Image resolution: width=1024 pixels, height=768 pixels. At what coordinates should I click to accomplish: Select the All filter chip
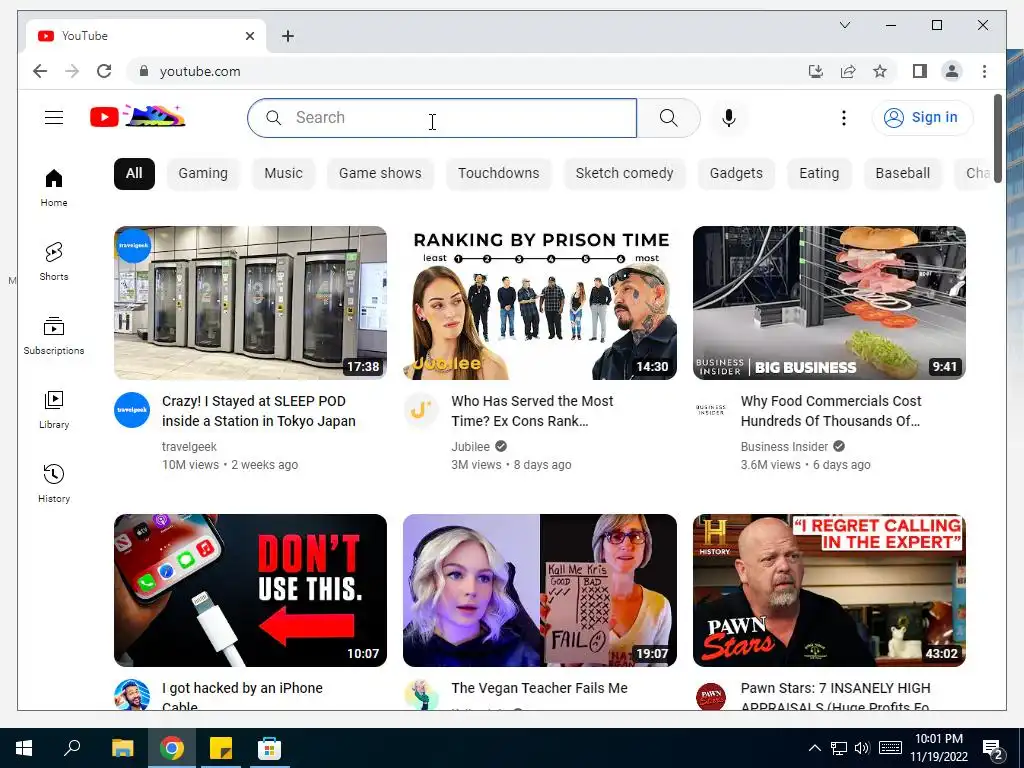[x=134, y=174]
